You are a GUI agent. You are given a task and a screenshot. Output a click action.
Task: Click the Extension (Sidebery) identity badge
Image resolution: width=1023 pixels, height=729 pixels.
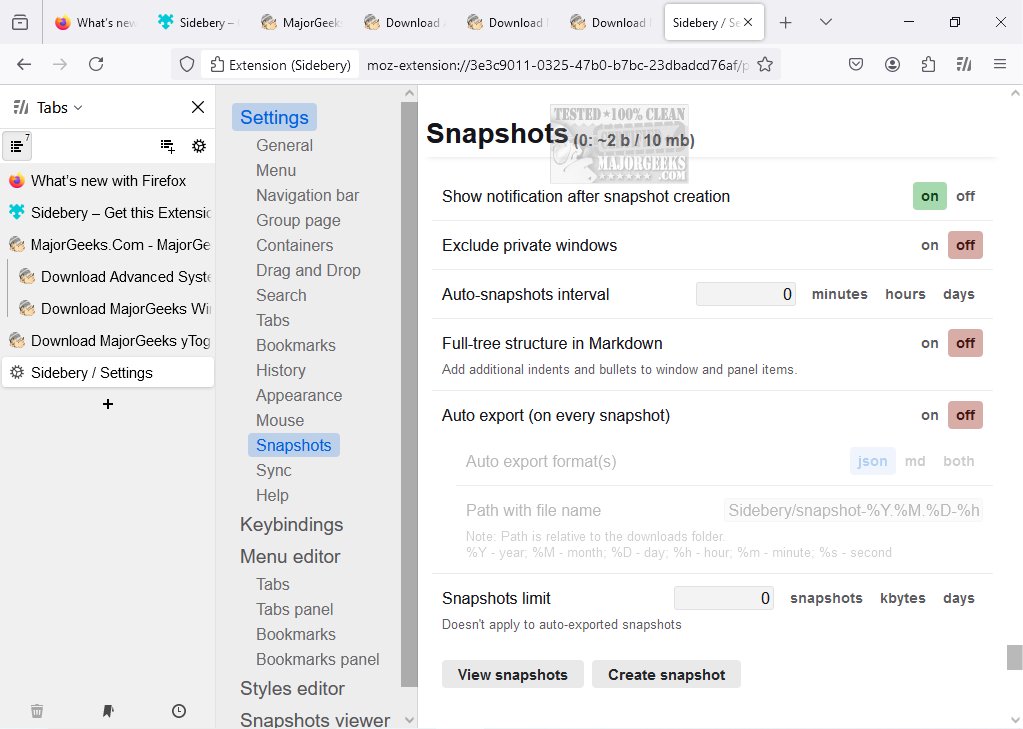(281, 65)
